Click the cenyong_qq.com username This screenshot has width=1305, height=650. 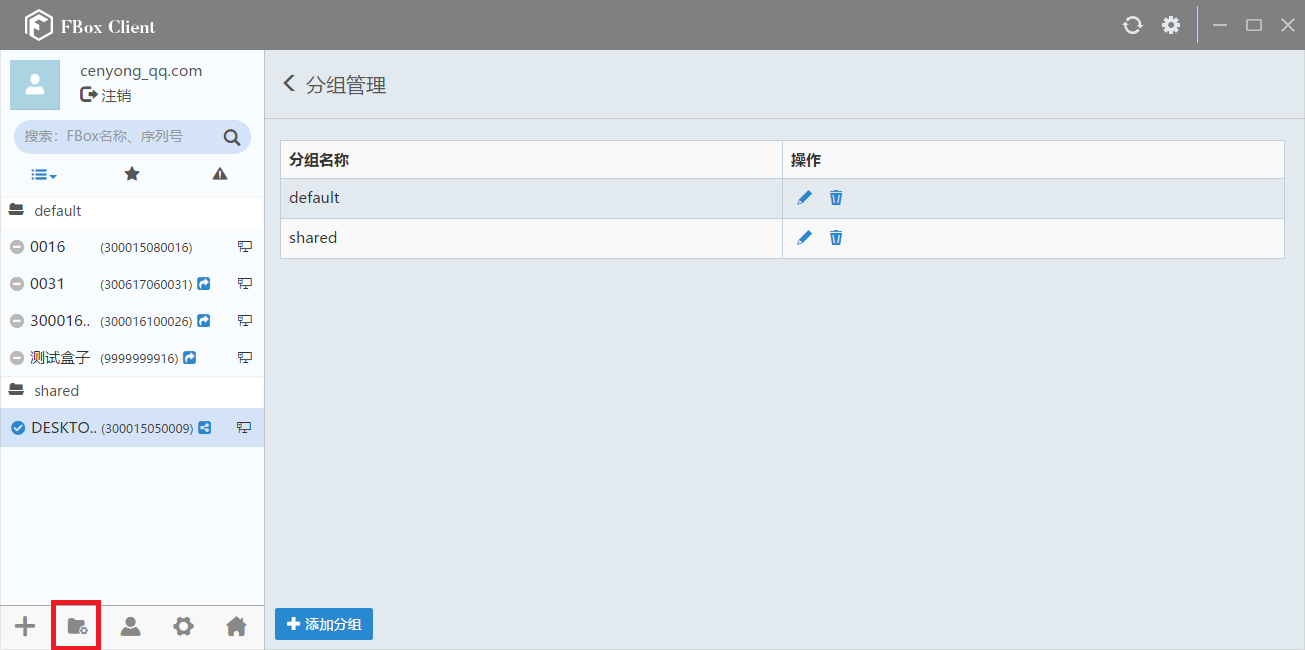pos(141,71)
